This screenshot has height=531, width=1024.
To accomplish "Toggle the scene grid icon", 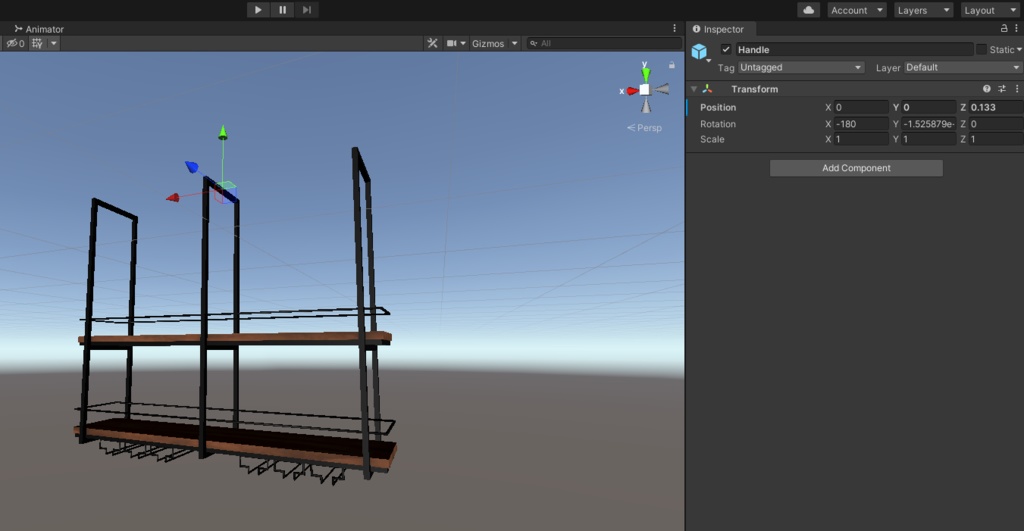I will pyautogui.click(x=37, y=43).
